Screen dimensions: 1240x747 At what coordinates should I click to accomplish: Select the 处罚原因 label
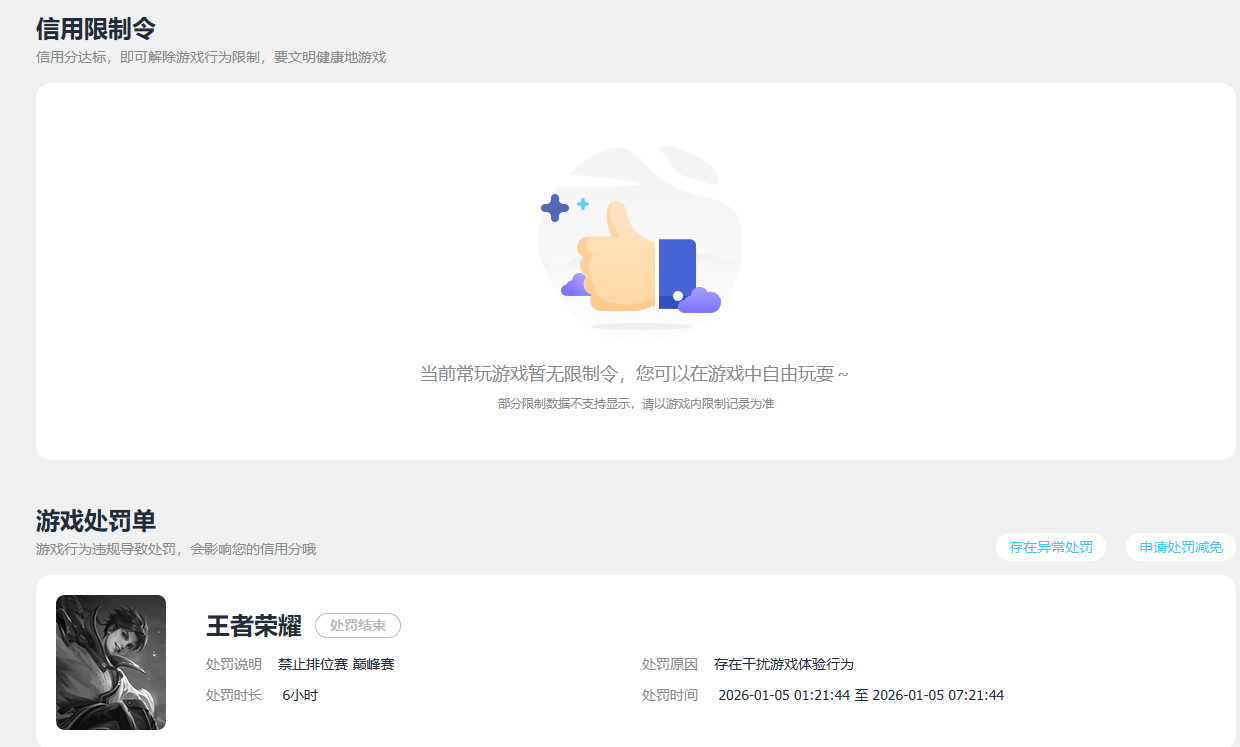670,664
